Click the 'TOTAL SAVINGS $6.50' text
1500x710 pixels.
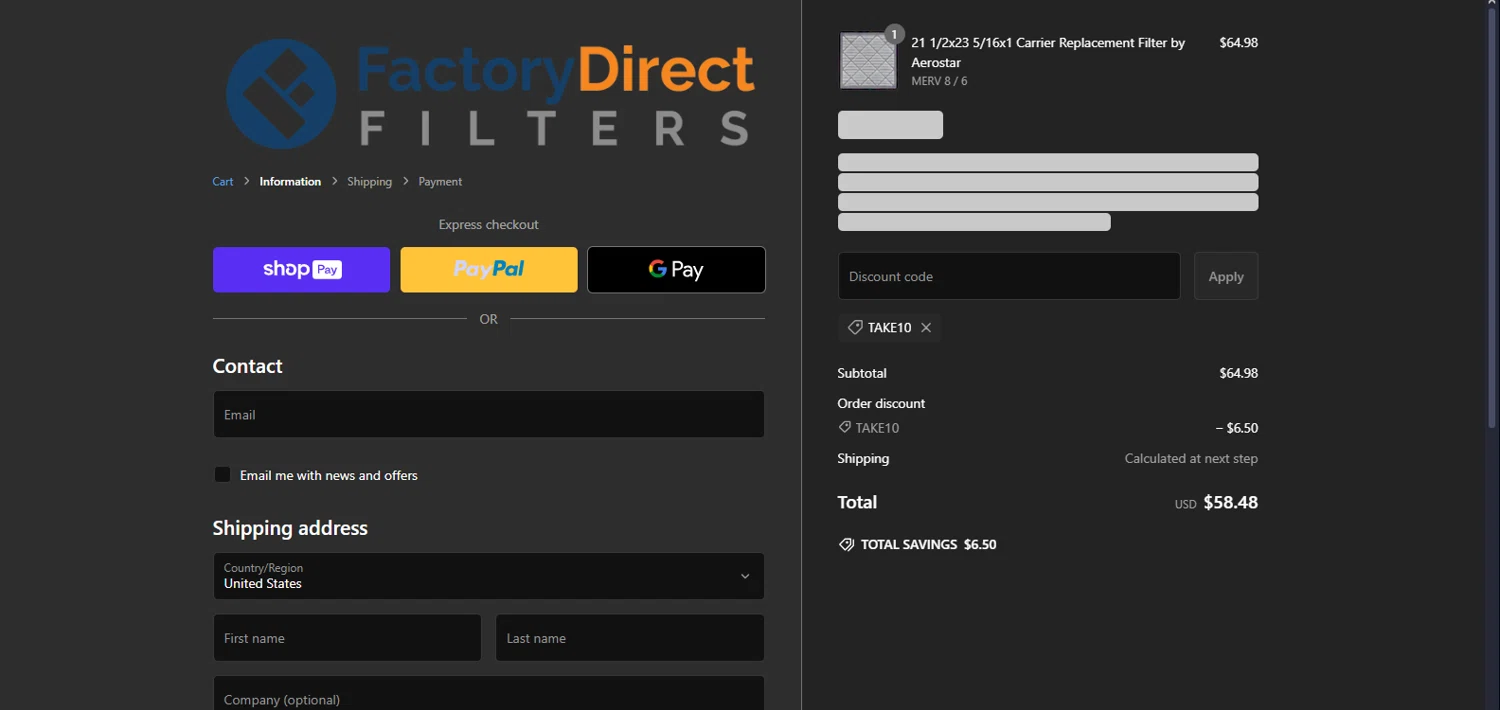tap(928, 545)
